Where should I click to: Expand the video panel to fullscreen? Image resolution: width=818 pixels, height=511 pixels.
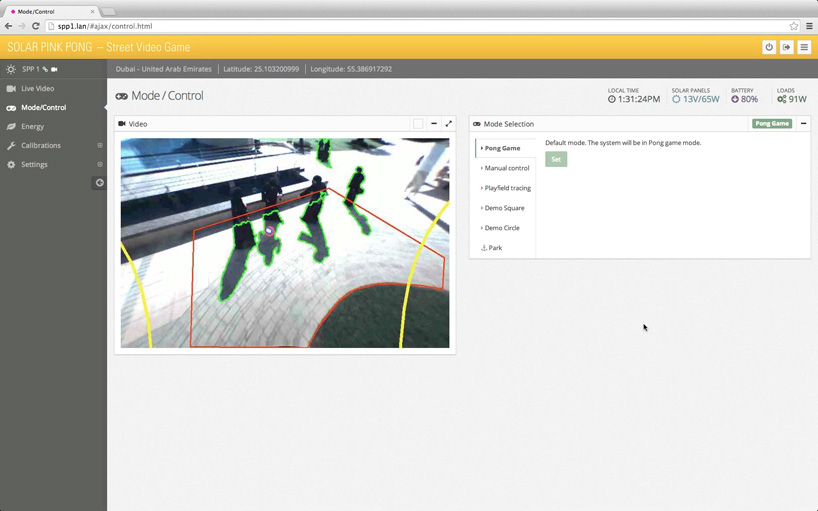[448, 124]
